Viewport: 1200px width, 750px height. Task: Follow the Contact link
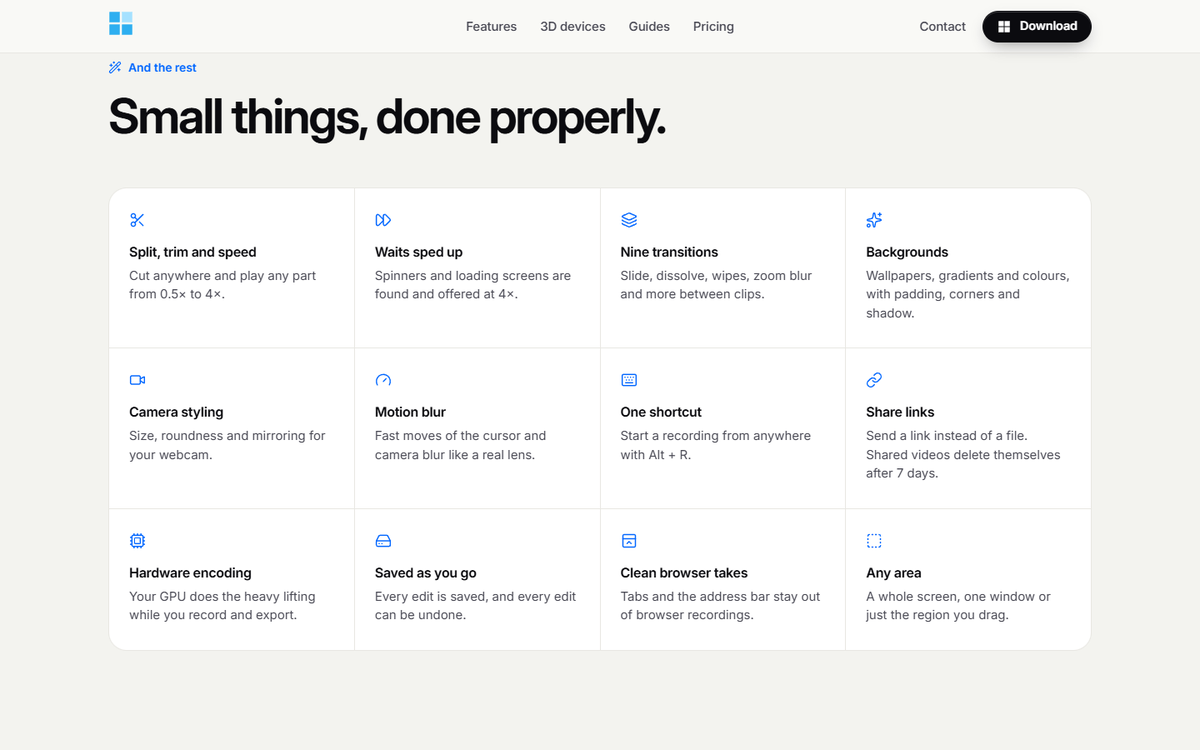coord(943,27)
